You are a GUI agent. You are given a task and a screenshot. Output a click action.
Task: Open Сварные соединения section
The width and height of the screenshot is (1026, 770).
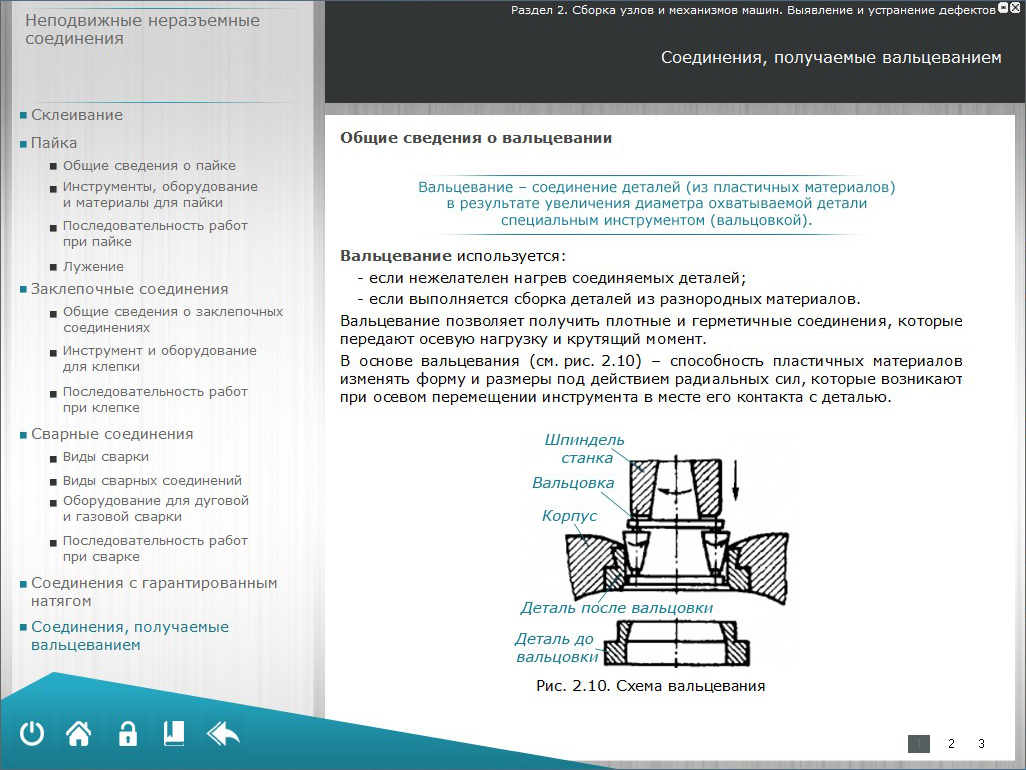click(x=112, y=434)
